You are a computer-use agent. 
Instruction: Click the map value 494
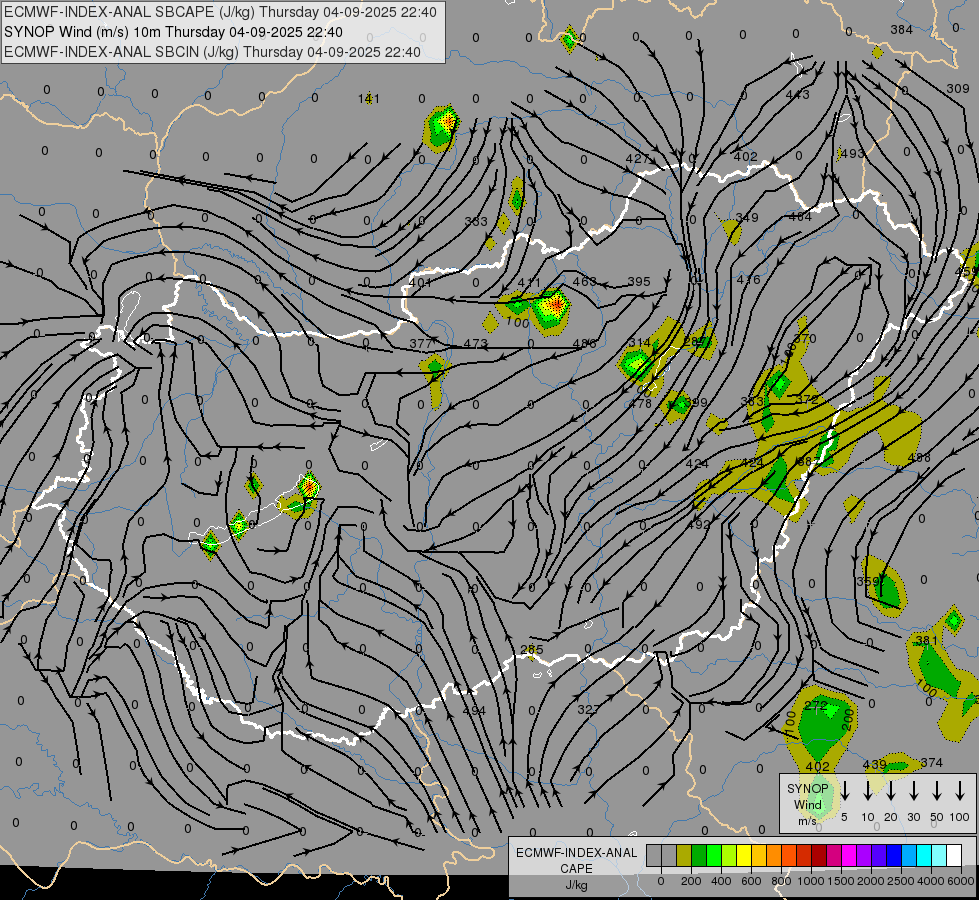[475, 710]
